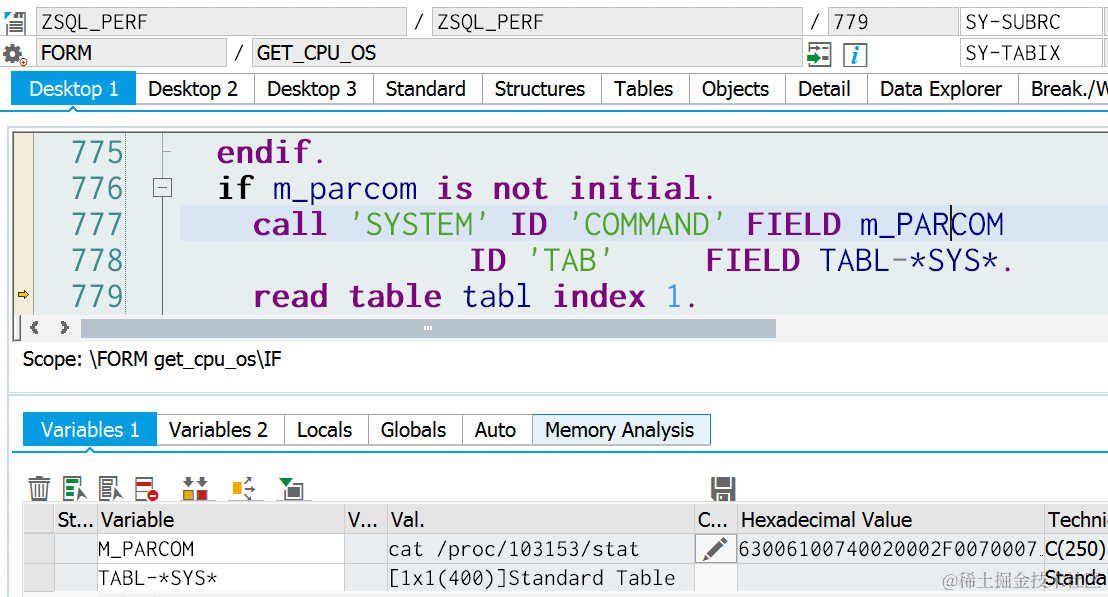Screen dimensions: 1108x597
Task: Click the line number field showing 779
Action: pyautogui.click(x=892, y=22)
